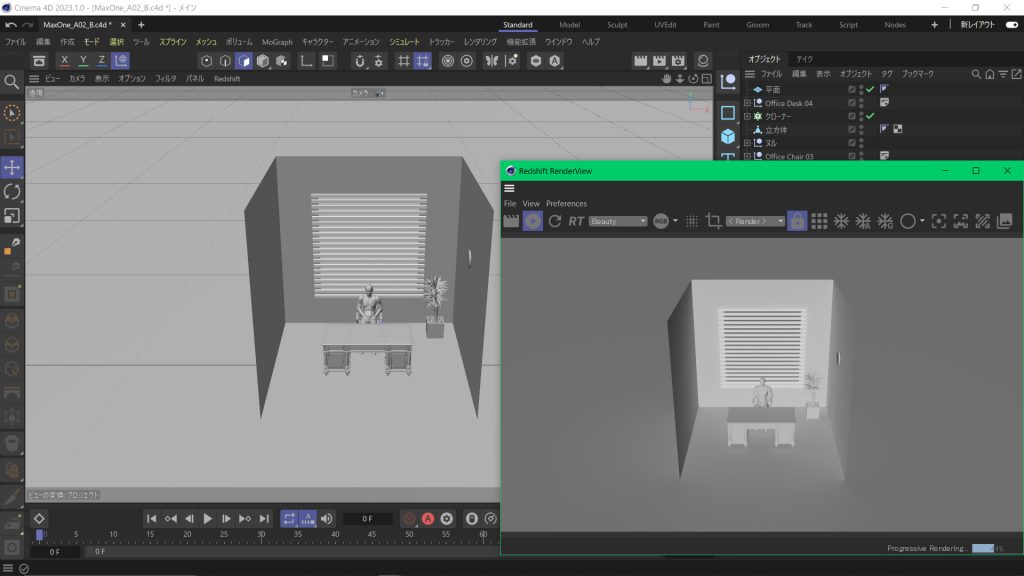Activate the RT mode in Redshift RenderView
The width and height of the screenshot is (1024, 576).
(576, 221)
